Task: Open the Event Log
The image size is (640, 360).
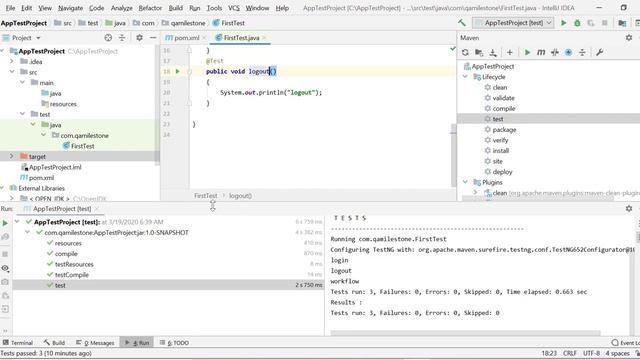Action: 626,342
